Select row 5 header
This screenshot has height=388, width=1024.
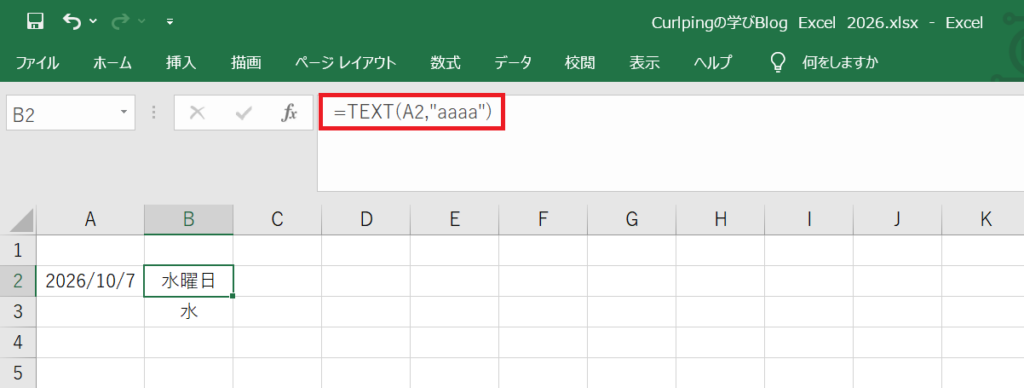18,373
